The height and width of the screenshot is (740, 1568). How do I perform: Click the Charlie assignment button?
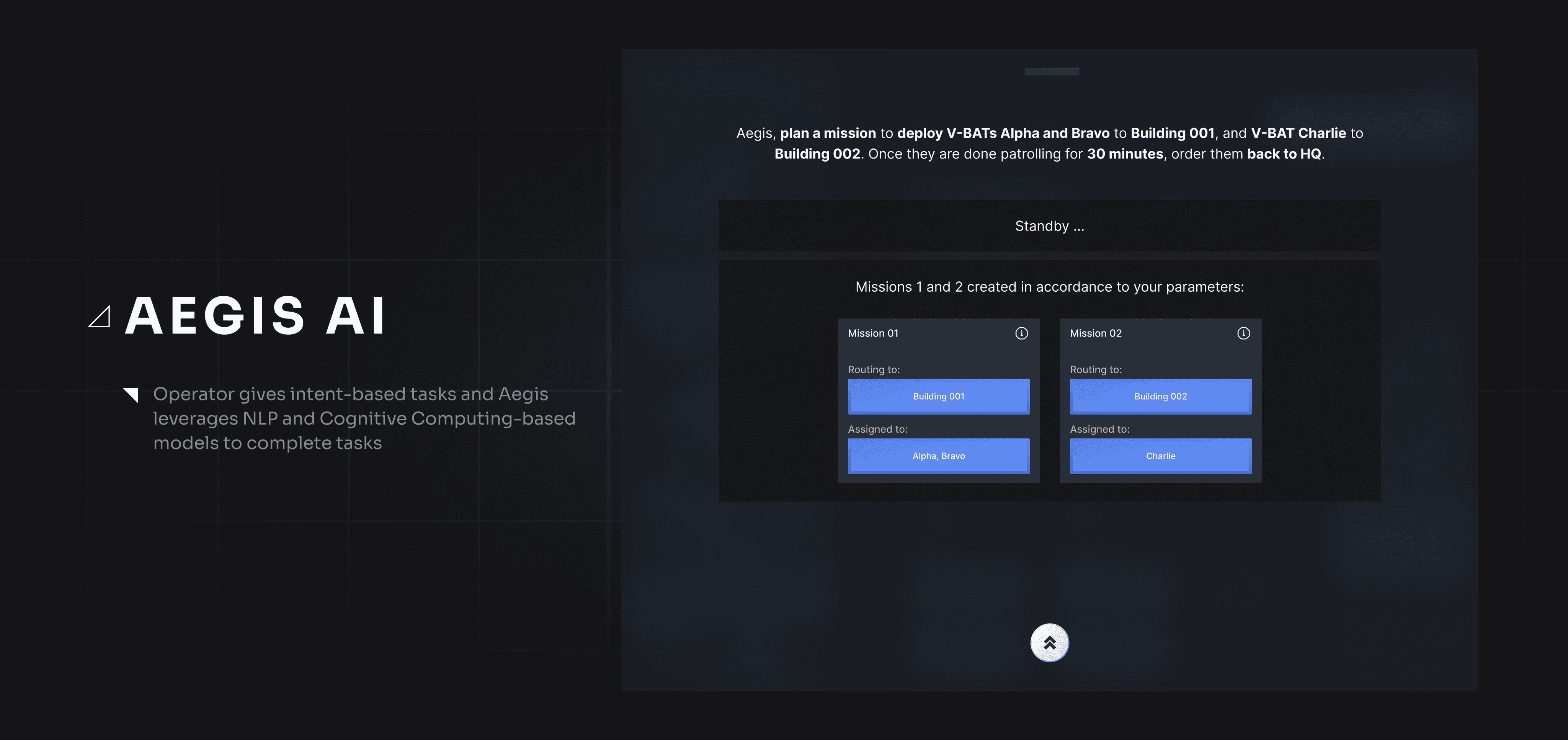tap(1161, 456)
